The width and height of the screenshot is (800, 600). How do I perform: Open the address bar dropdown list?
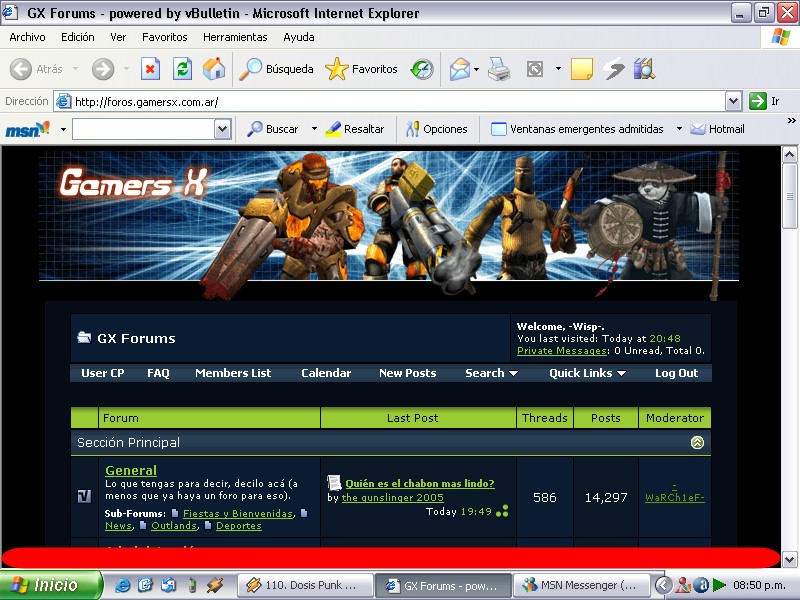733,101
